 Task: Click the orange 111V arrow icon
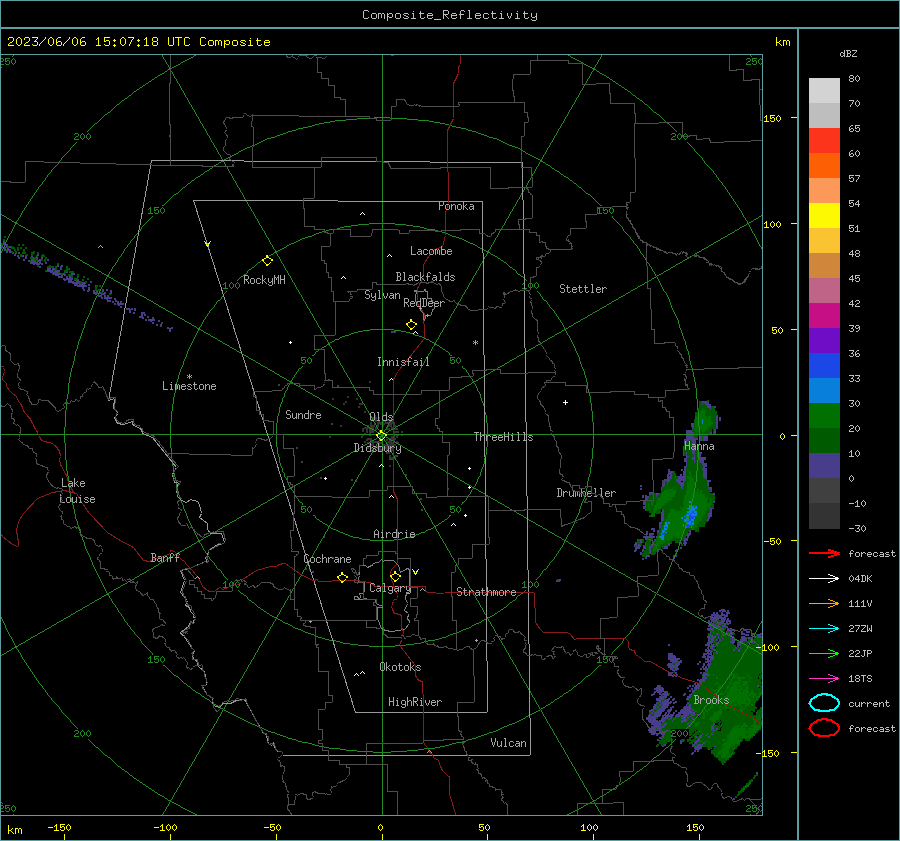[824, 603]
